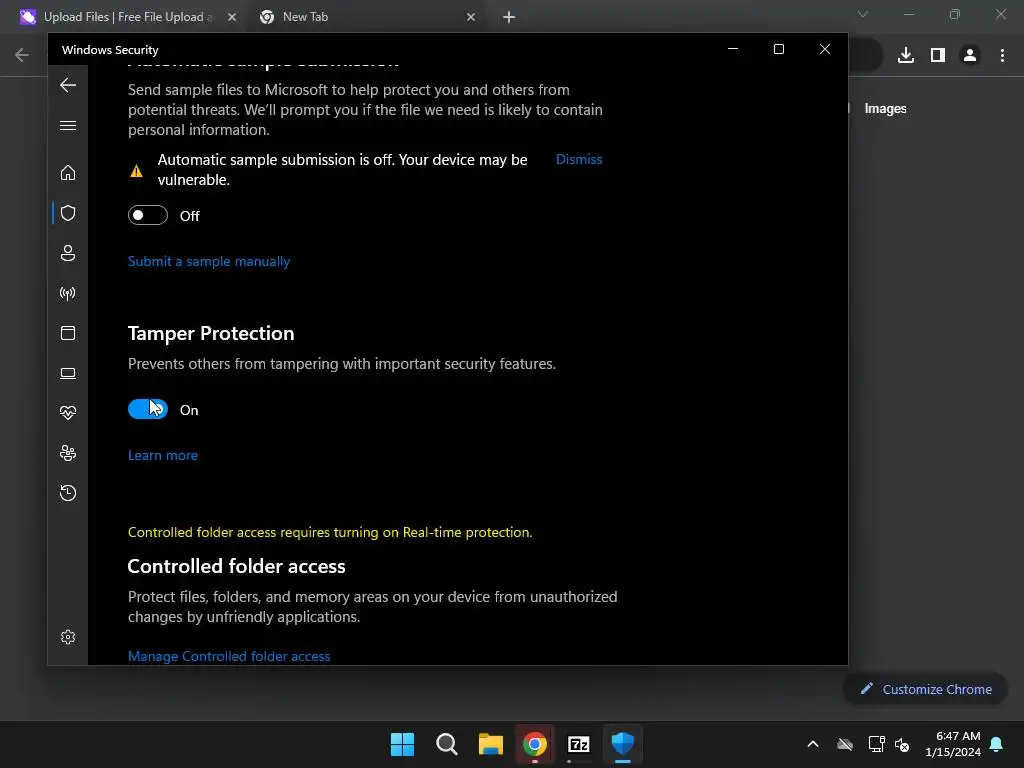1024x768 pixels.
Task: Open 7-Zip from taskbar
Action: [579, 744]
